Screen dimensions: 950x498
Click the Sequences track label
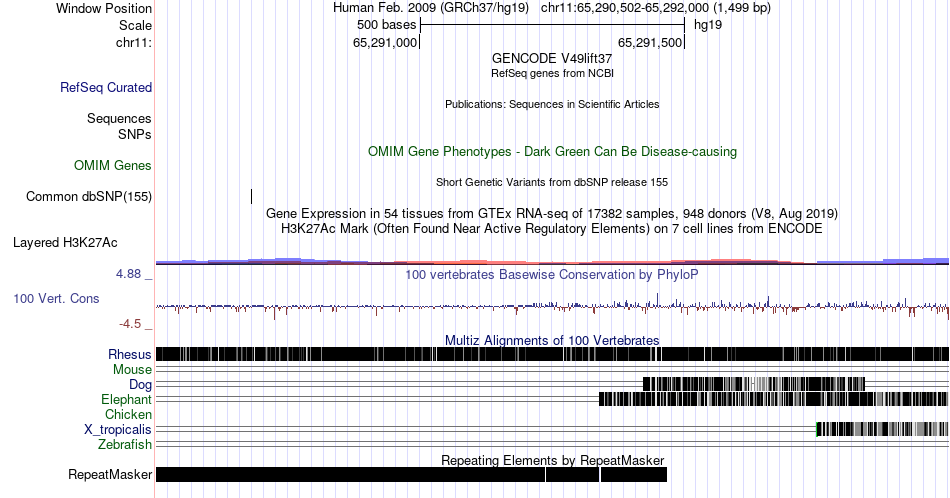119,118
